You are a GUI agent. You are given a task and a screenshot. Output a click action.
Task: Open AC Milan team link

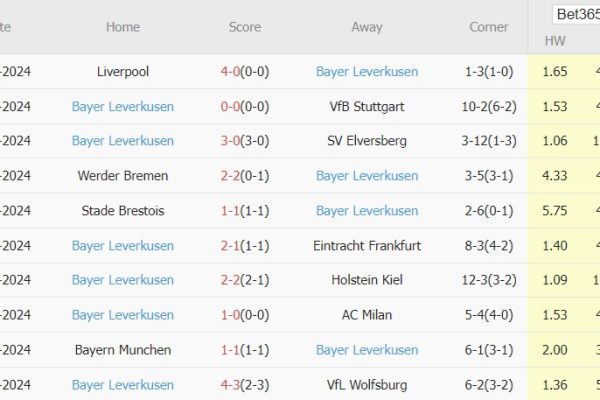tap(367, 315)
